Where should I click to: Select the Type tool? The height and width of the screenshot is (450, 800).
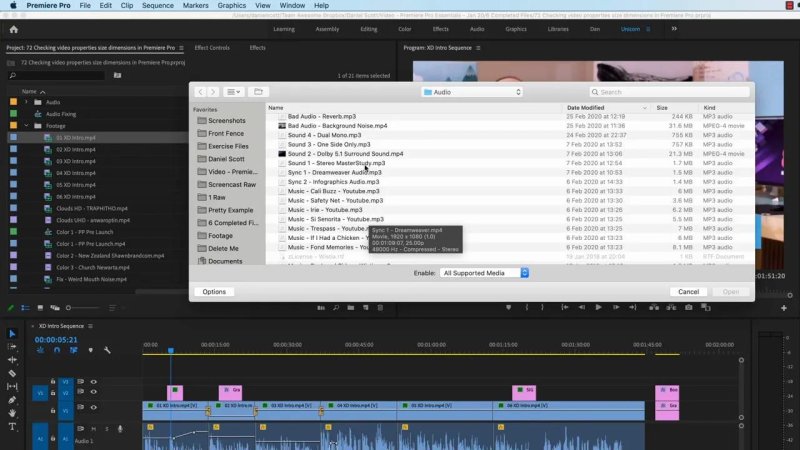pos(12,427)
